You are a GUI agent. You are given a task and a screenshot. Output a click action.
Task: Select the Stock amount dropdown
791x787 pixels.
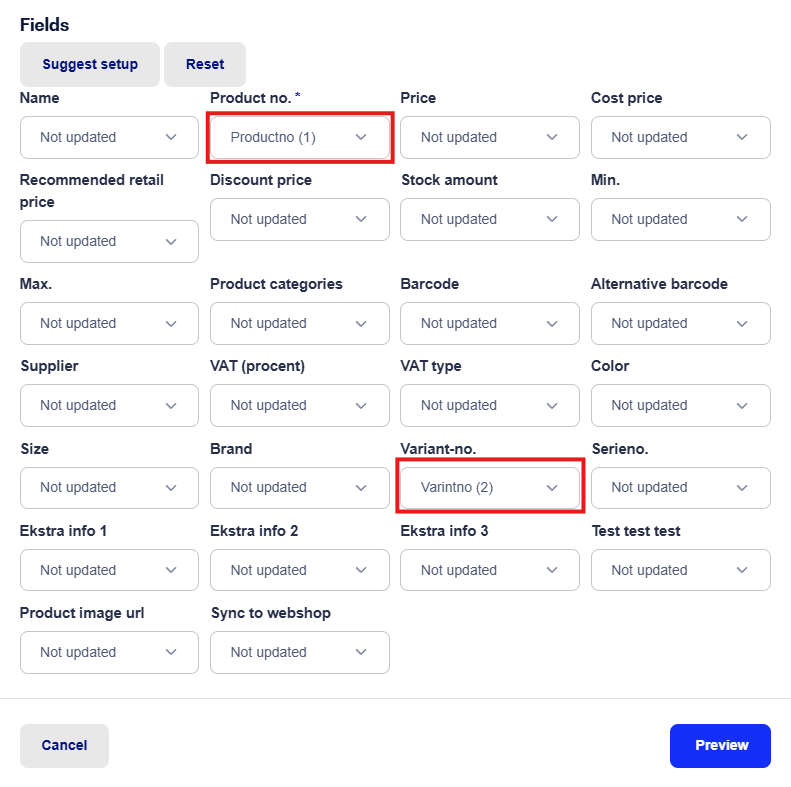490,219
